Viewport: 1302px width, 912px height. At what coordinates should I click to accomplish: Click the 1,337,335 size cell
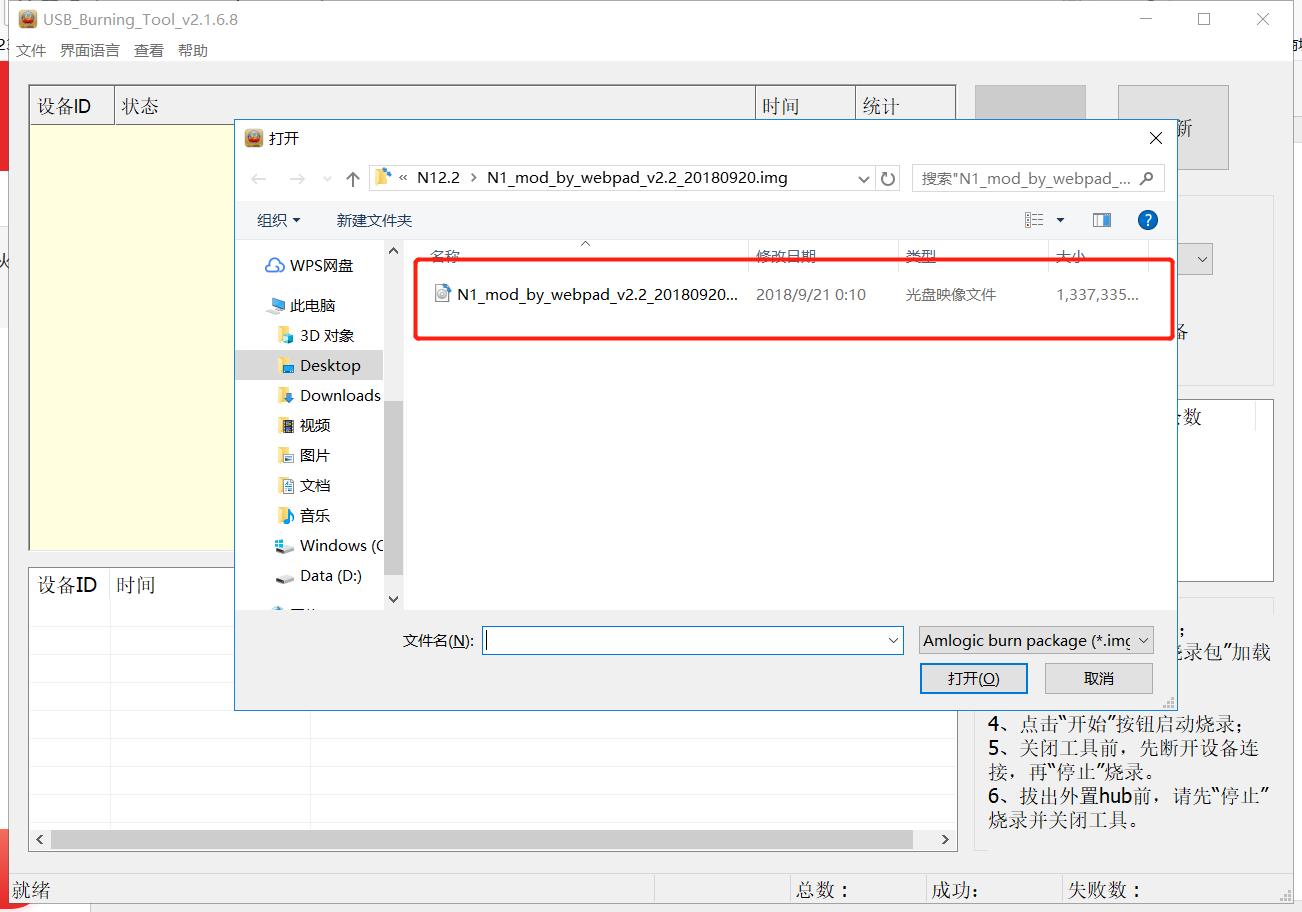point(1097,294)
